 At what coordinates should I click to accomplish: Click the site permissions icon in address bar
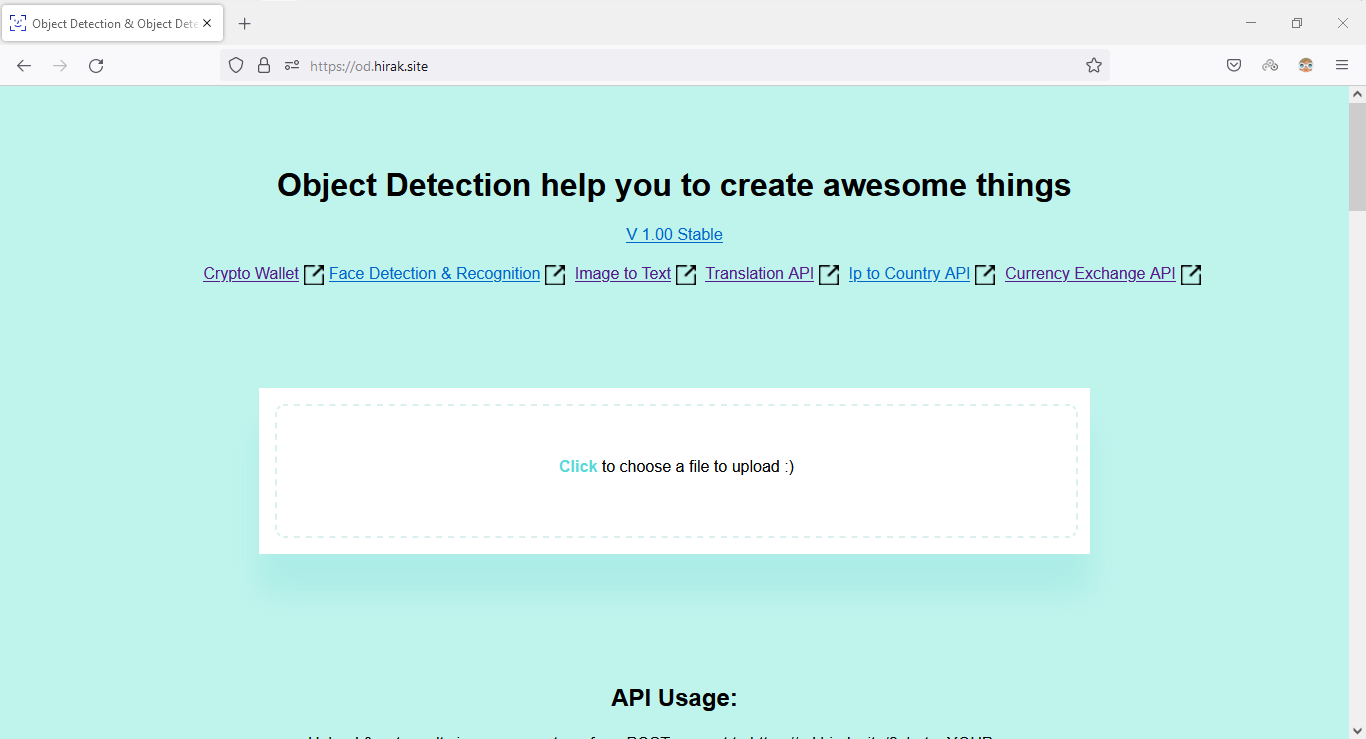coord(292,66)
